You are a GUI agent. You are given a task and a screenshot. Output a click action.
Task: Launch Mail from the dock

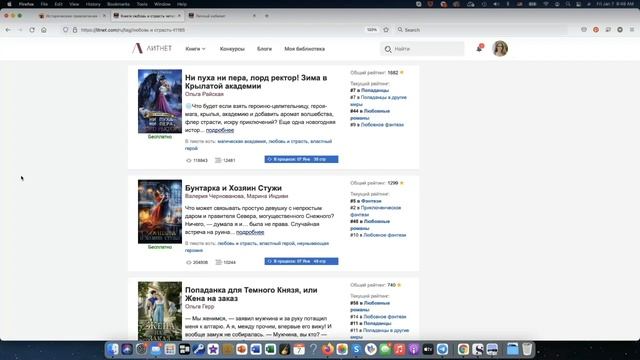coord(156,349)
